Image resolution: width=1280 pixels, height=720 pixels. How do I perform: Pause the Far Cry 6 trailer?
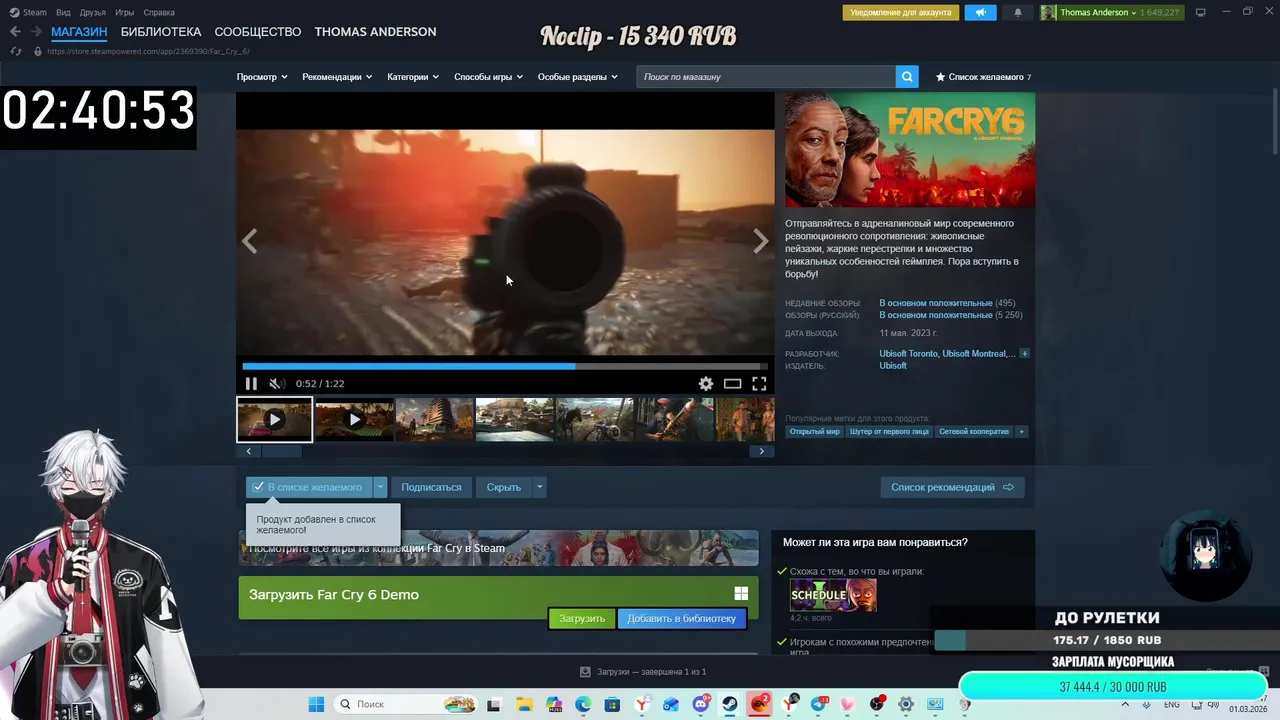[x=251, y=384]
